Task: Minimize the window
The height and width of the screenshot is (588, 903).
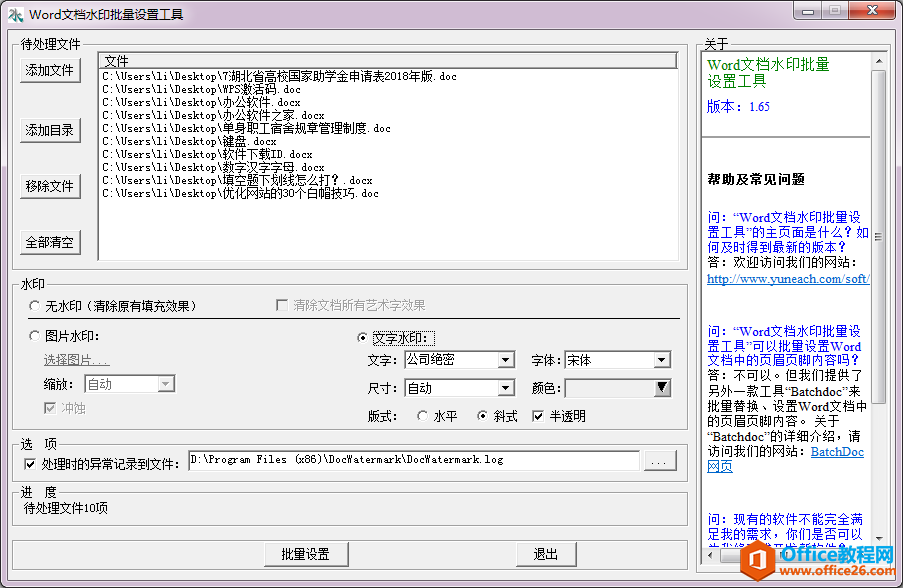Action: (808, 10)
